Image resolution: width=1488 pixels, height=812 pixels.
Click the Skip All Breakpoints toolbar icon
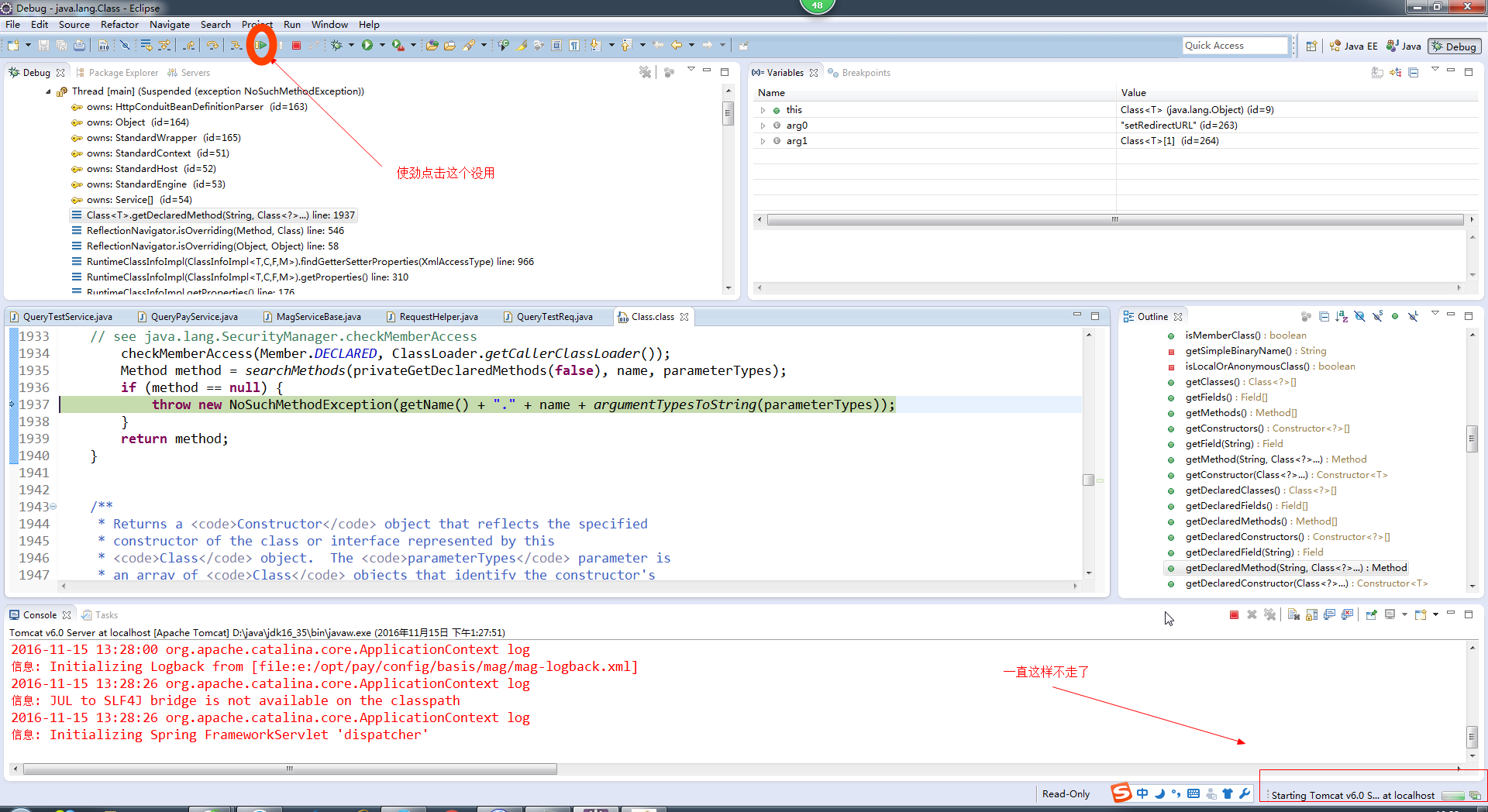[x=125, y=46]
